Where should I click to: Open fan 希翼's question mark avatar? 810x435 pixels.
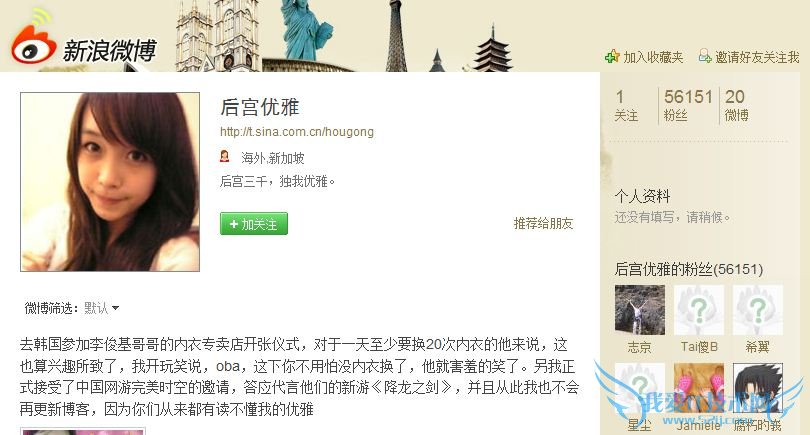pyautogui.click(x=758, y=310)
